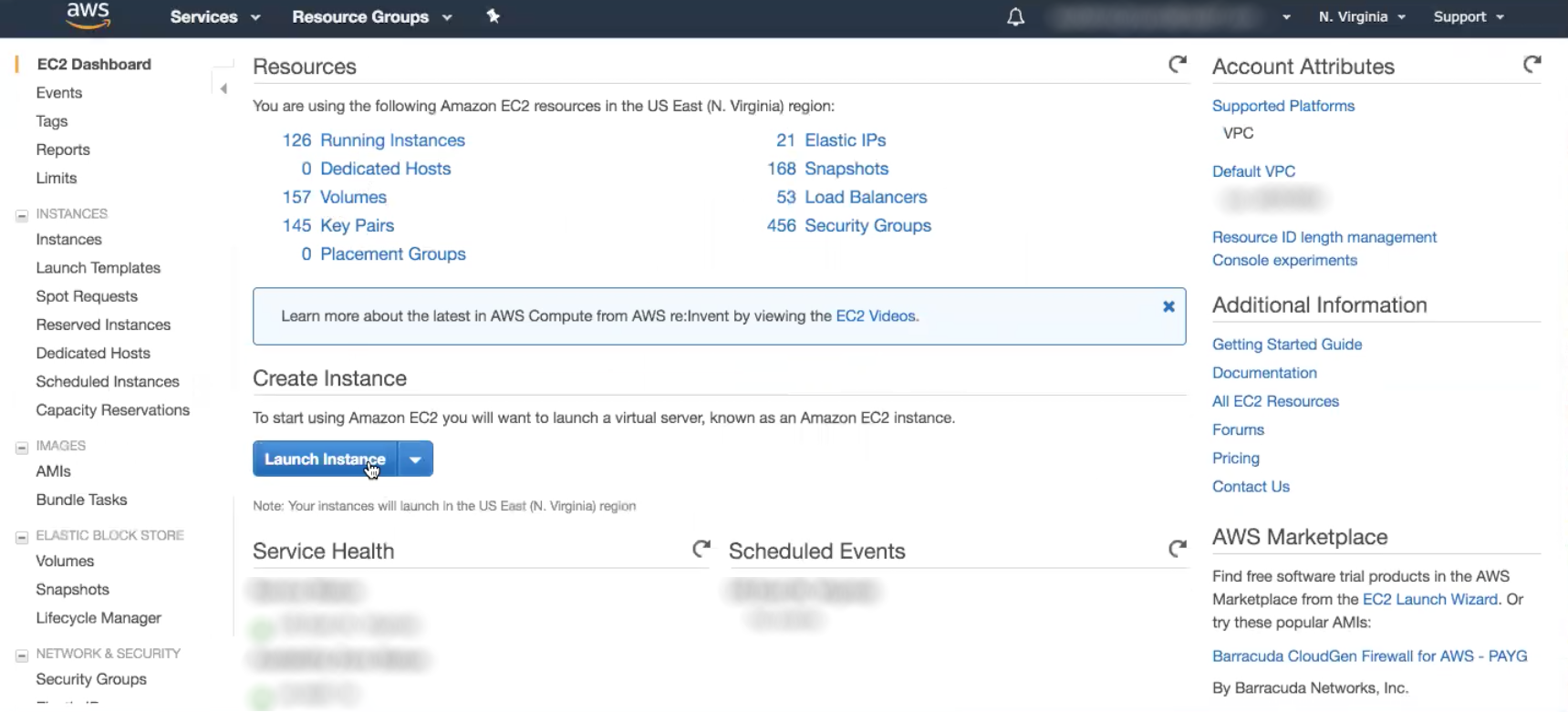Open Spot Requests in sidebar

pos(87,295)
